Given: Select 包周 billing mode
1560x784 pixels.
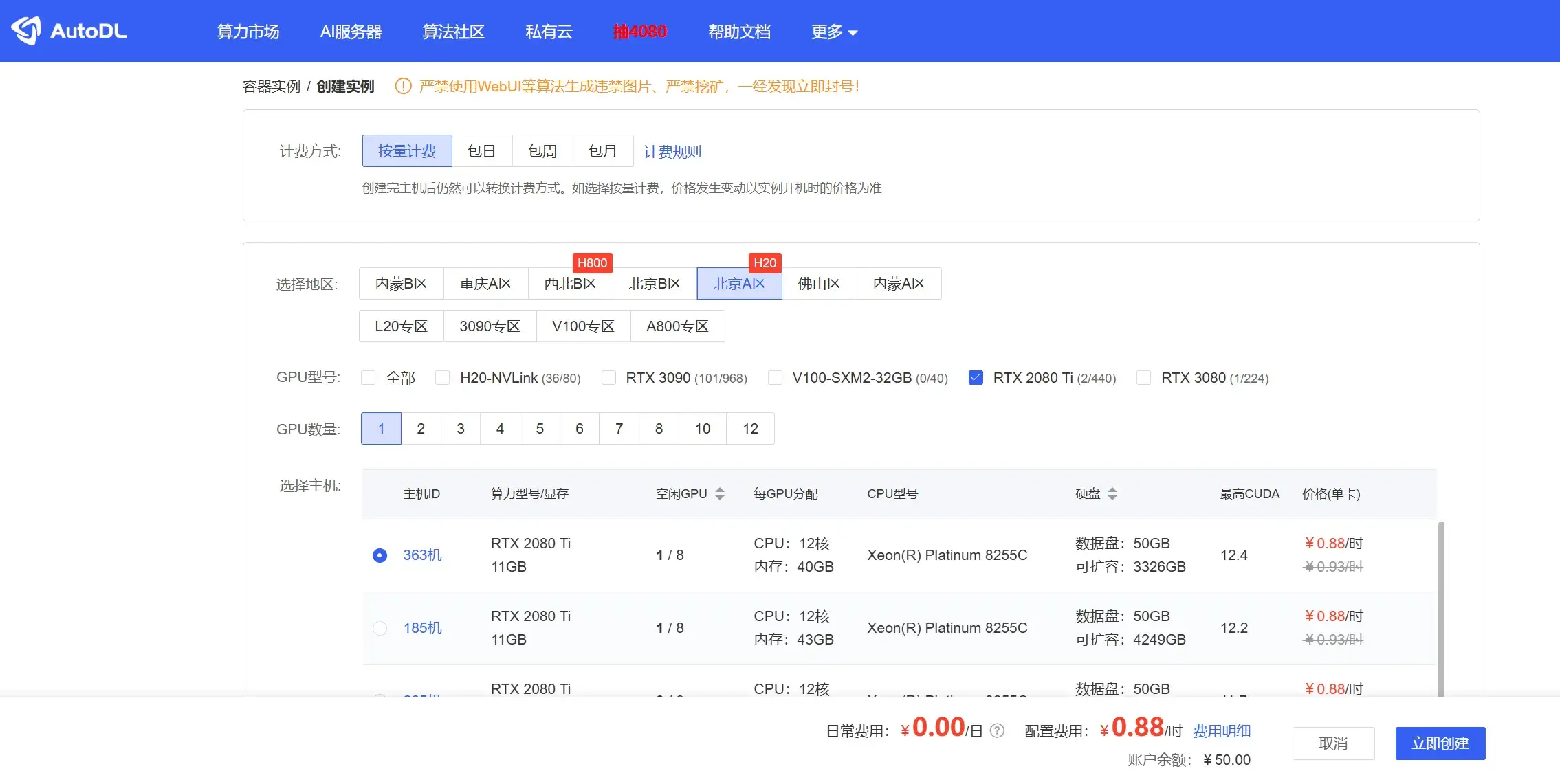Looking at the screenshot, I should tap(542, 151).
